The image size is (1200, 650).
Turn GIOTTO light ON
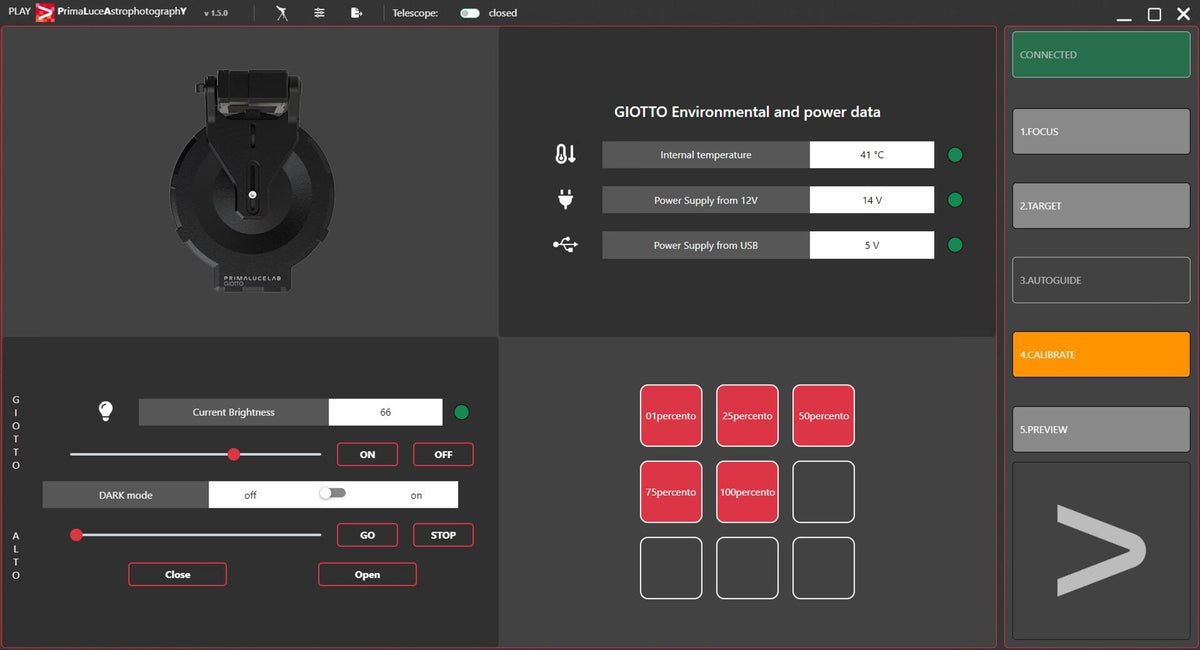click(x=367, y=454)
